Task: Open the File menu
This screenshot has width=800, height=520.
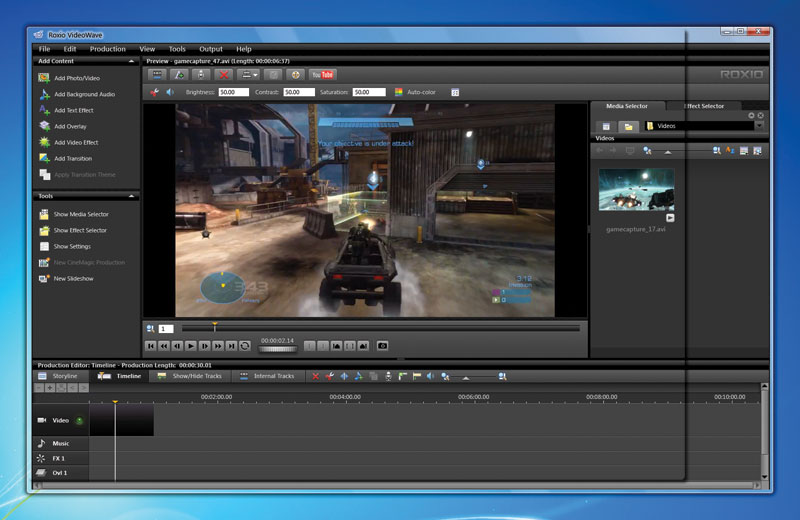Action: coord(44,49)
